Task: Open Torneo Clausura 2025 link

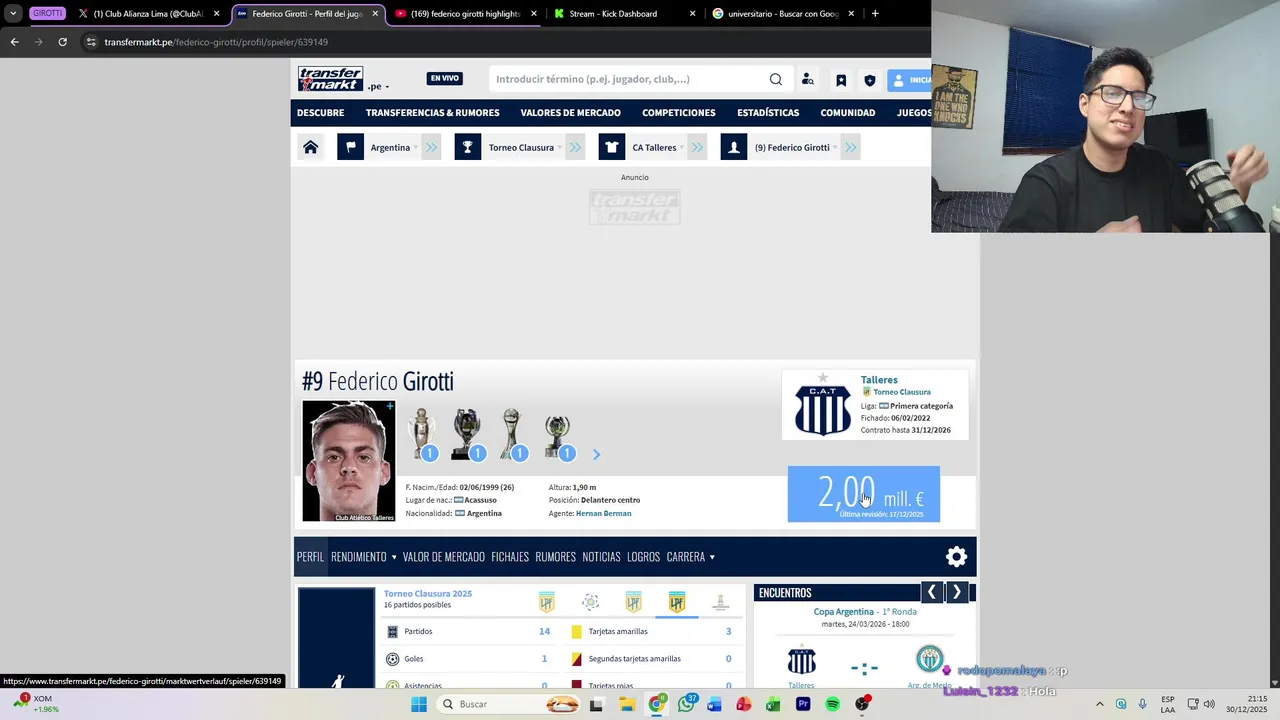Action: (x=428, y=594)
